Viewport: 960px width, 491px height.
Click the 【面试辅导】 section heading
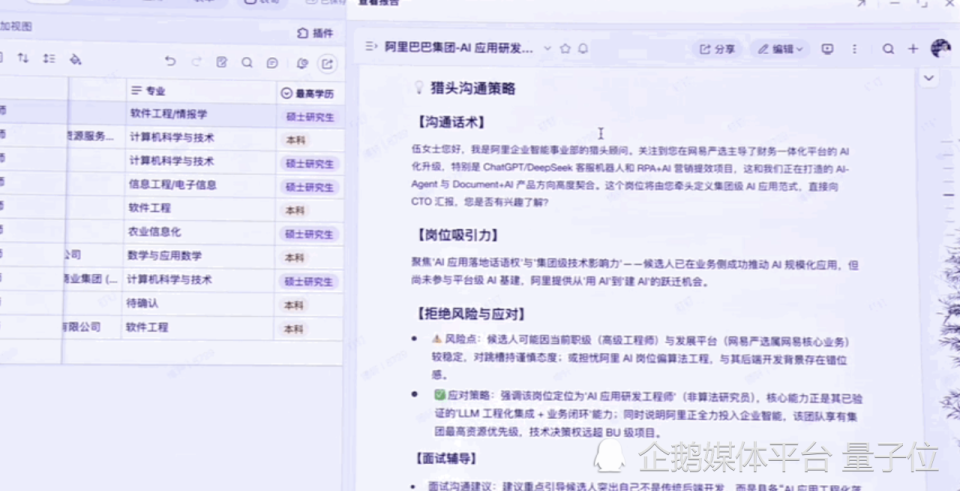pyautogui.click(x=446, y=458)
